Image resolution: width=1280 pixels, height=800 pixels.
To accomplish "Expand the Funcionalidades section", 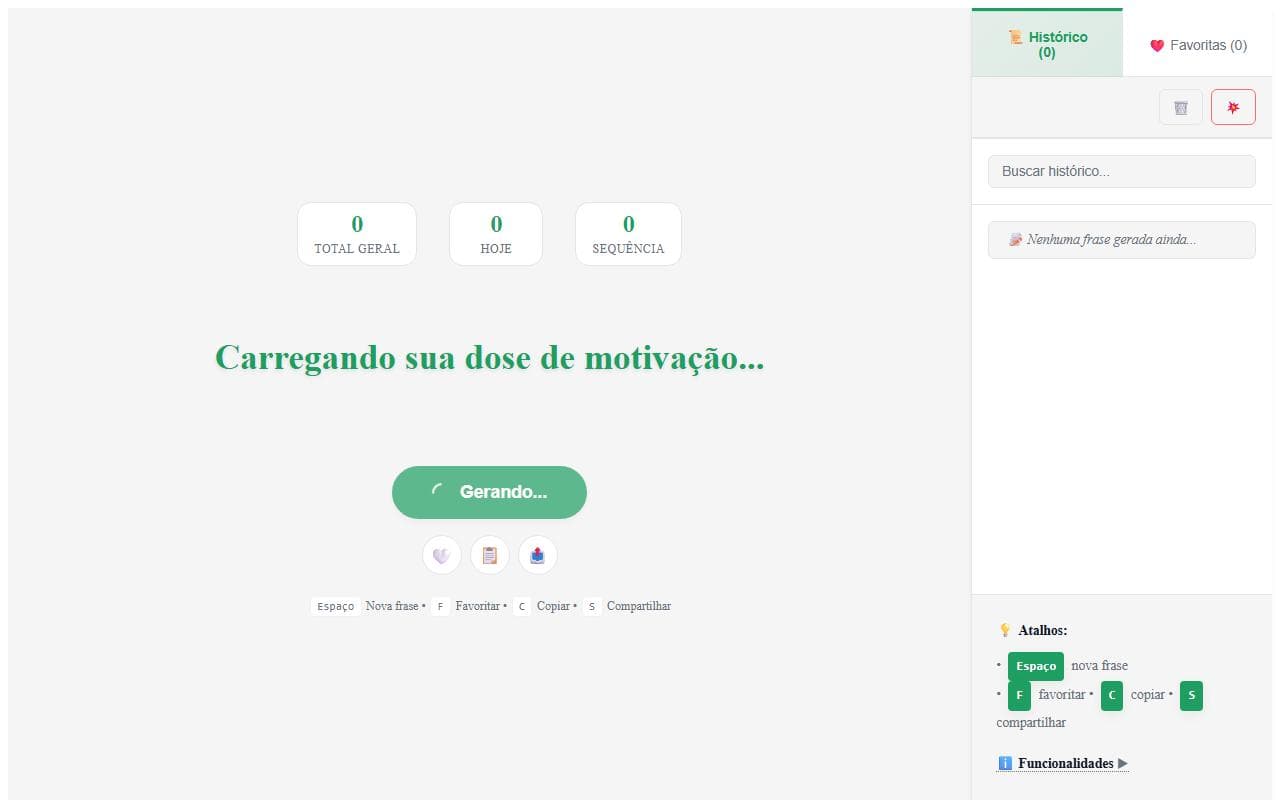I will pyautogui.click(x=1064, y=763).
